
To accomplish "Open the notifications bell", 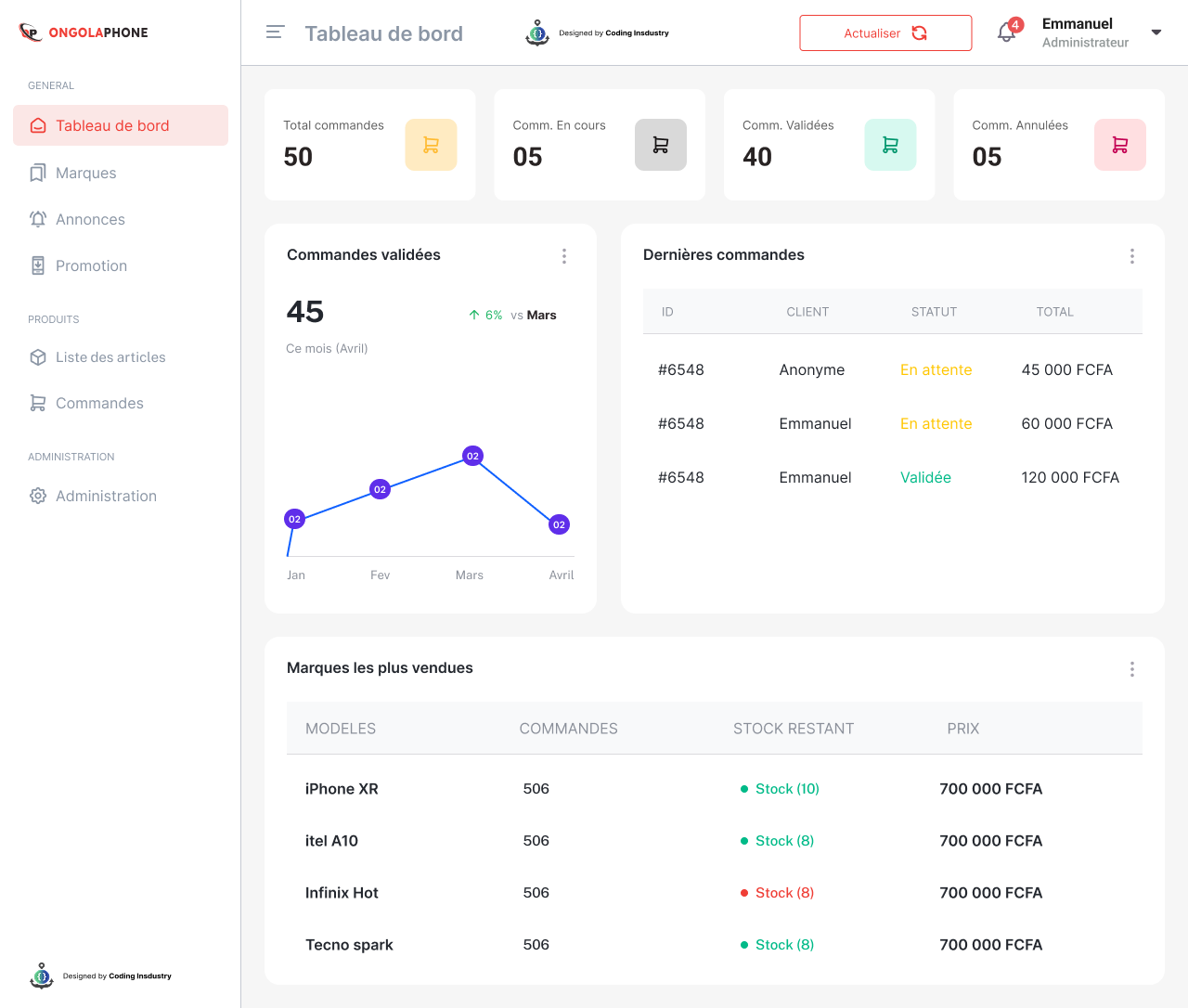I will point(1007,32).
